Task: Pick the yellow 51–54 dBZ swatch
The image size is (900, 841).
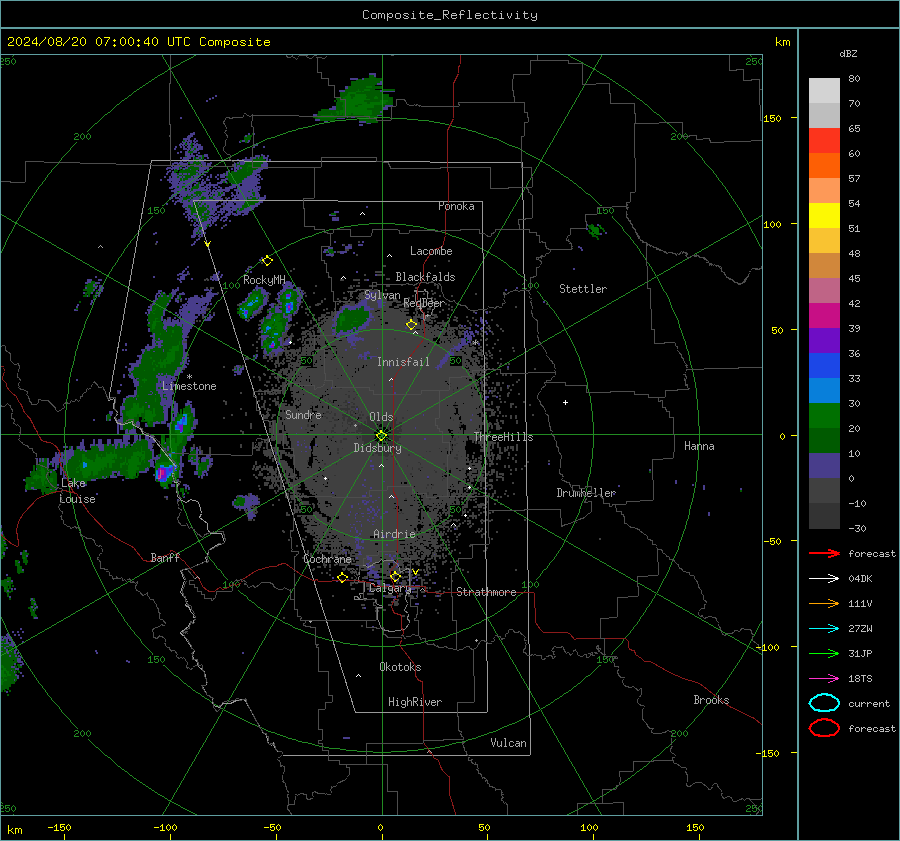Action: coord(824,216)
